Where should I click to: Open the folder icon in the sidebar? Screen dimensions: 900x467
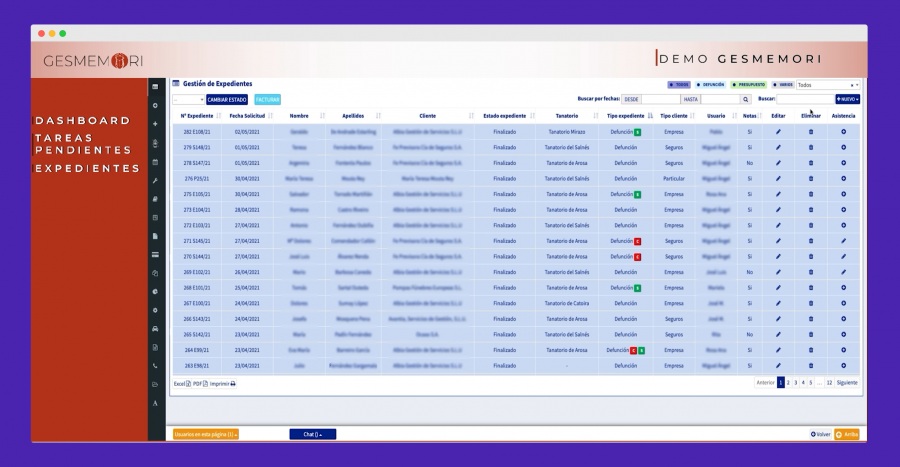155,384
